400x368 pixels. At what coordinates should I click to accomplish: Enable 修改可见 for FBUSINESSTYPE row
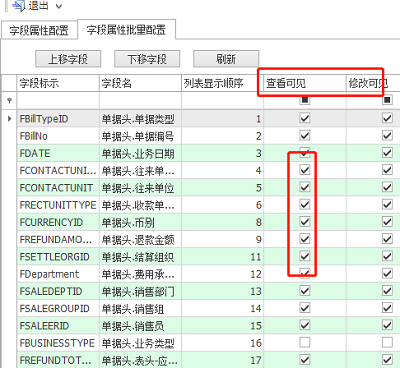tap(387, 342)
